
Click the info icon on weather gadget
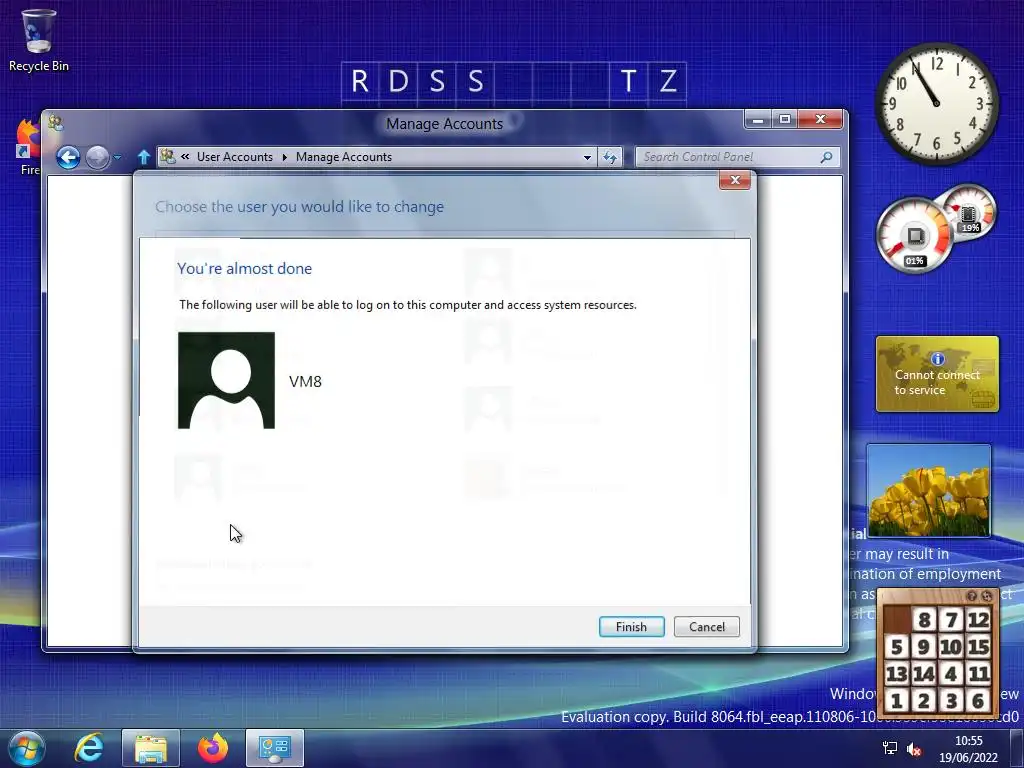[x=938, y=359]
